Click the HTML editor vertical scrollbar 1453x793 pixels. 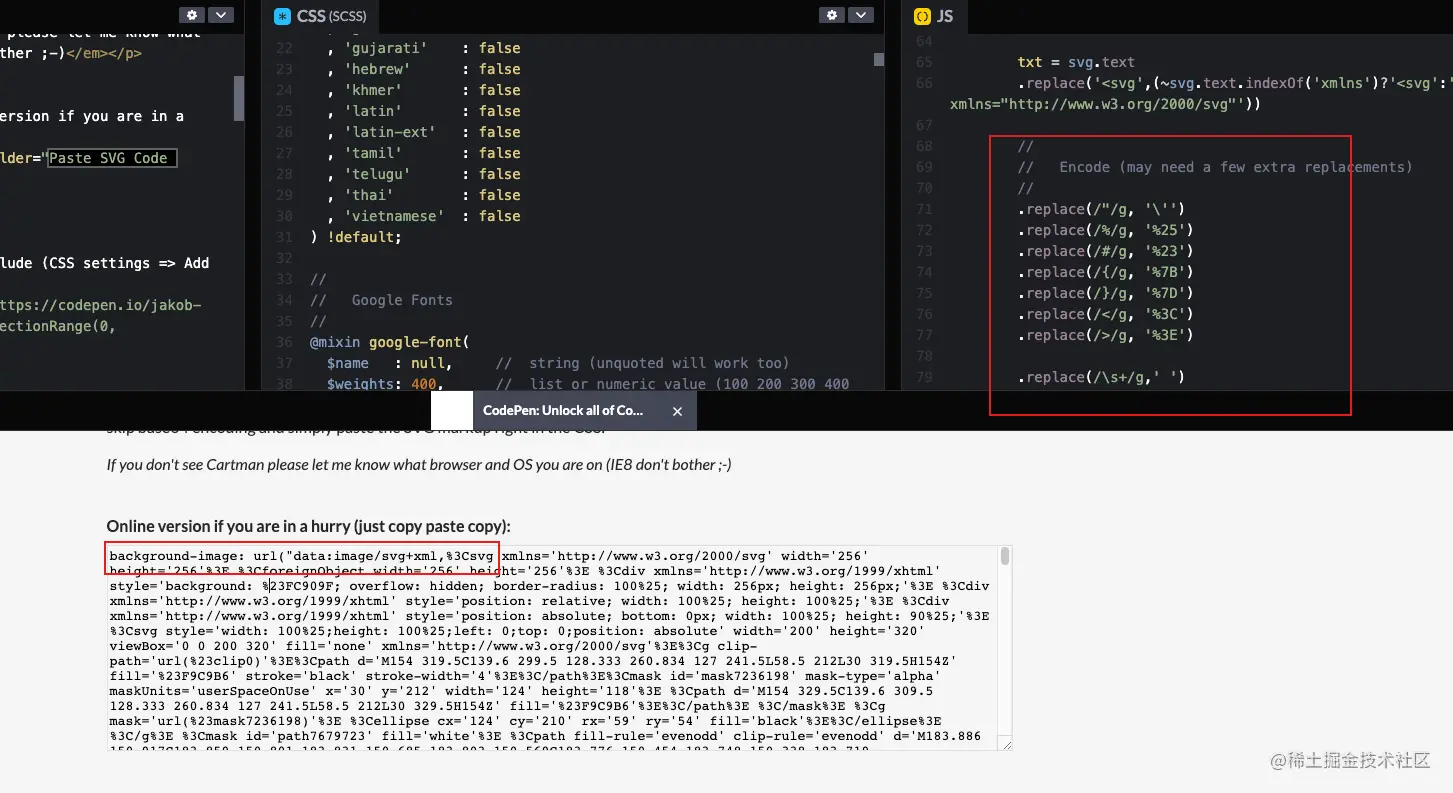tap(239, 98)
